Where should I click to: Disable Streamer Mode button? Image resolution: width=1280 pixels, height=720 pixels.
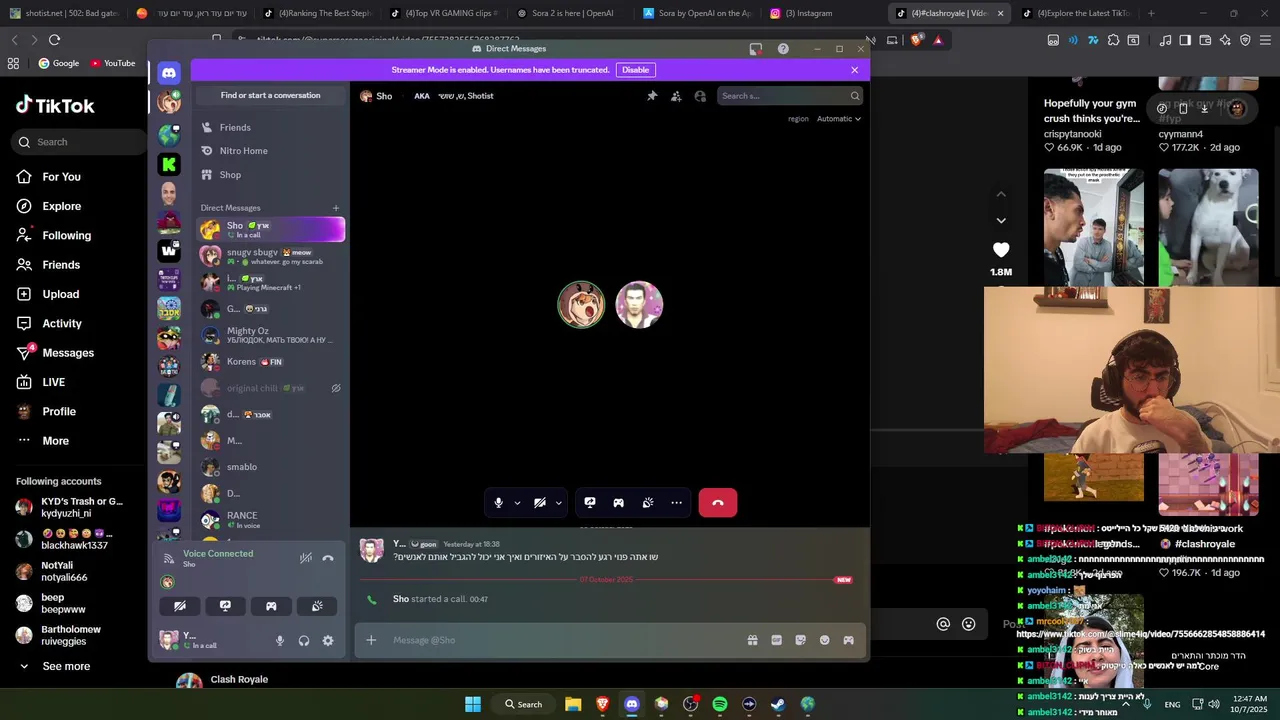pyautogui.click(x=636, y=70)
